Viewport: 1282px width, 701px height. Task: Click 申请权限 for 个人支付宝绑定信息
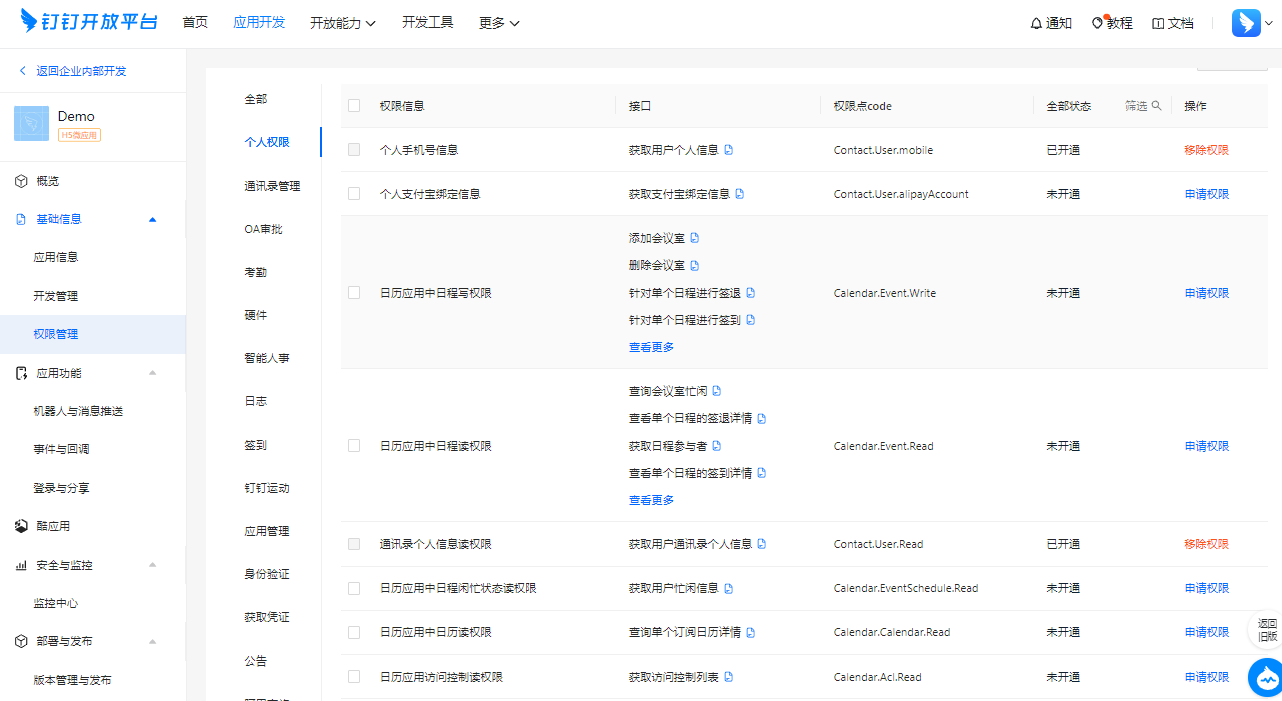tap(1206, 194)
